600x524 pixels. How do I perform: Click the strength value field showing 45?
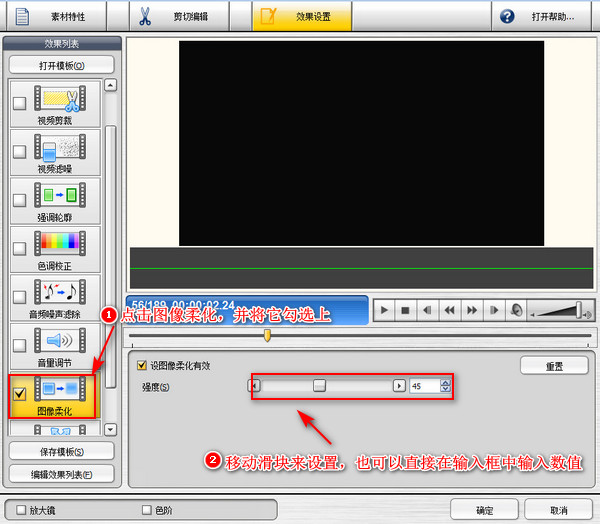coord(425,386)
